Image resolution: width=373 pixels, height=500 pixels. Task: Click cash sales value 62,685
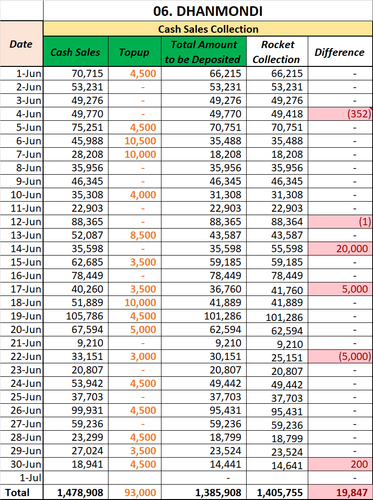point(76,262)
